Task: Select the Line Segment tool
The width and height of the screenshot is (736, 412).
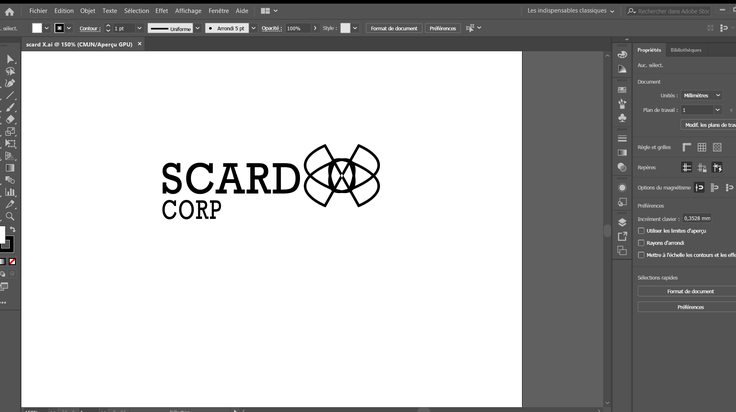Action: pyautogui.click(x=10, y=95)
